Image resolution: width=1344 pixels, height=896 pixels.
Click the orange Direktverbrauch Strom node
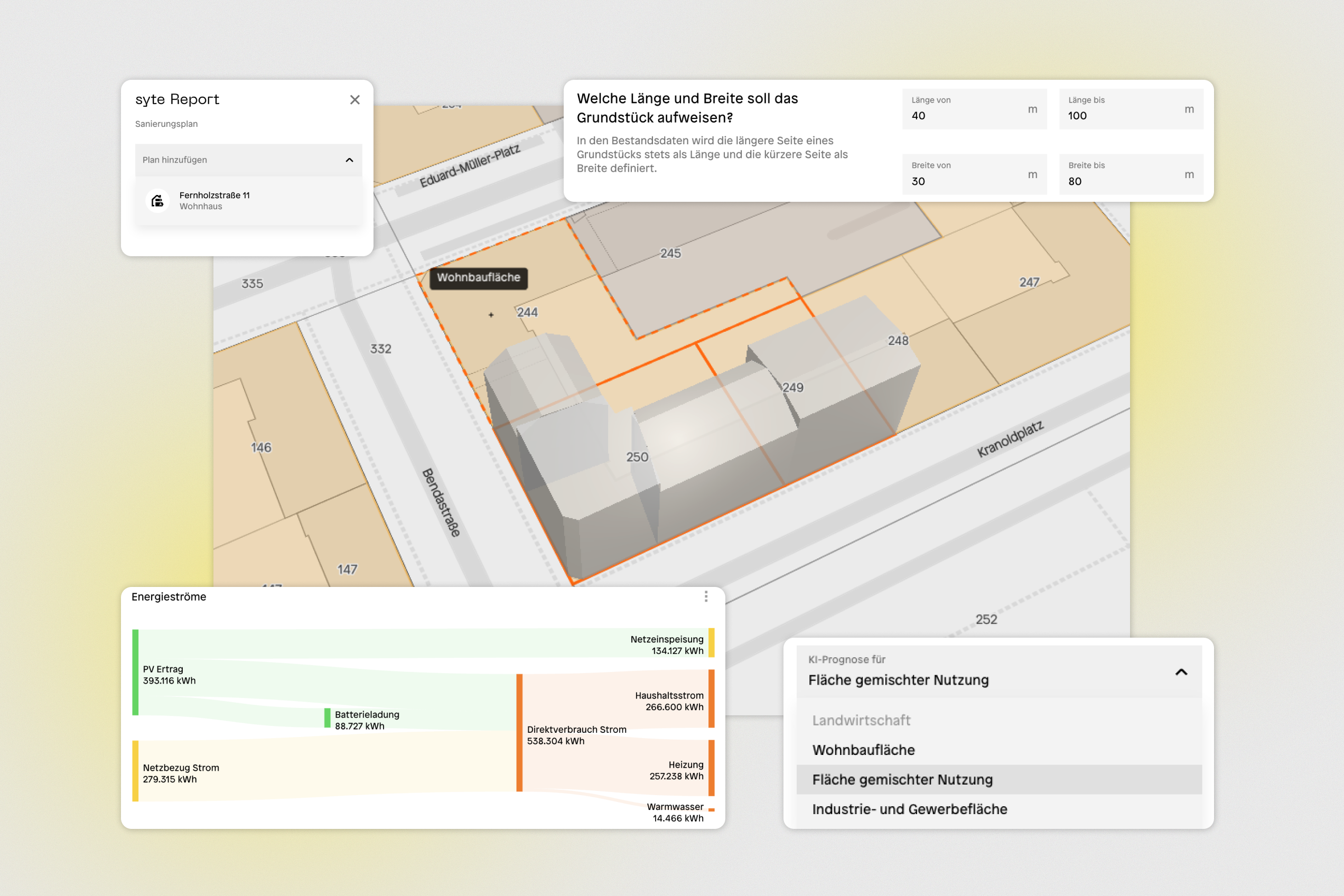[519, 733]
